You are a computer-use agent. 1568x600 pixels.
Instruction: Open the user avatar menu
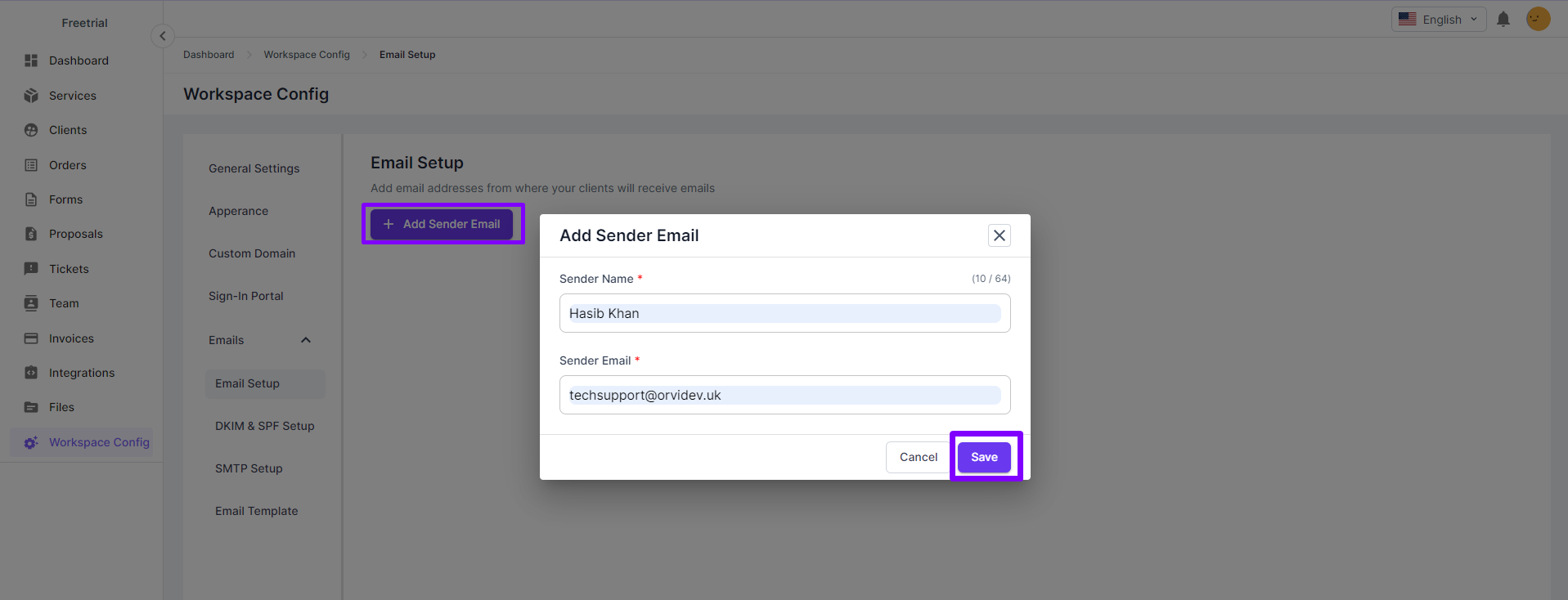1538,19
